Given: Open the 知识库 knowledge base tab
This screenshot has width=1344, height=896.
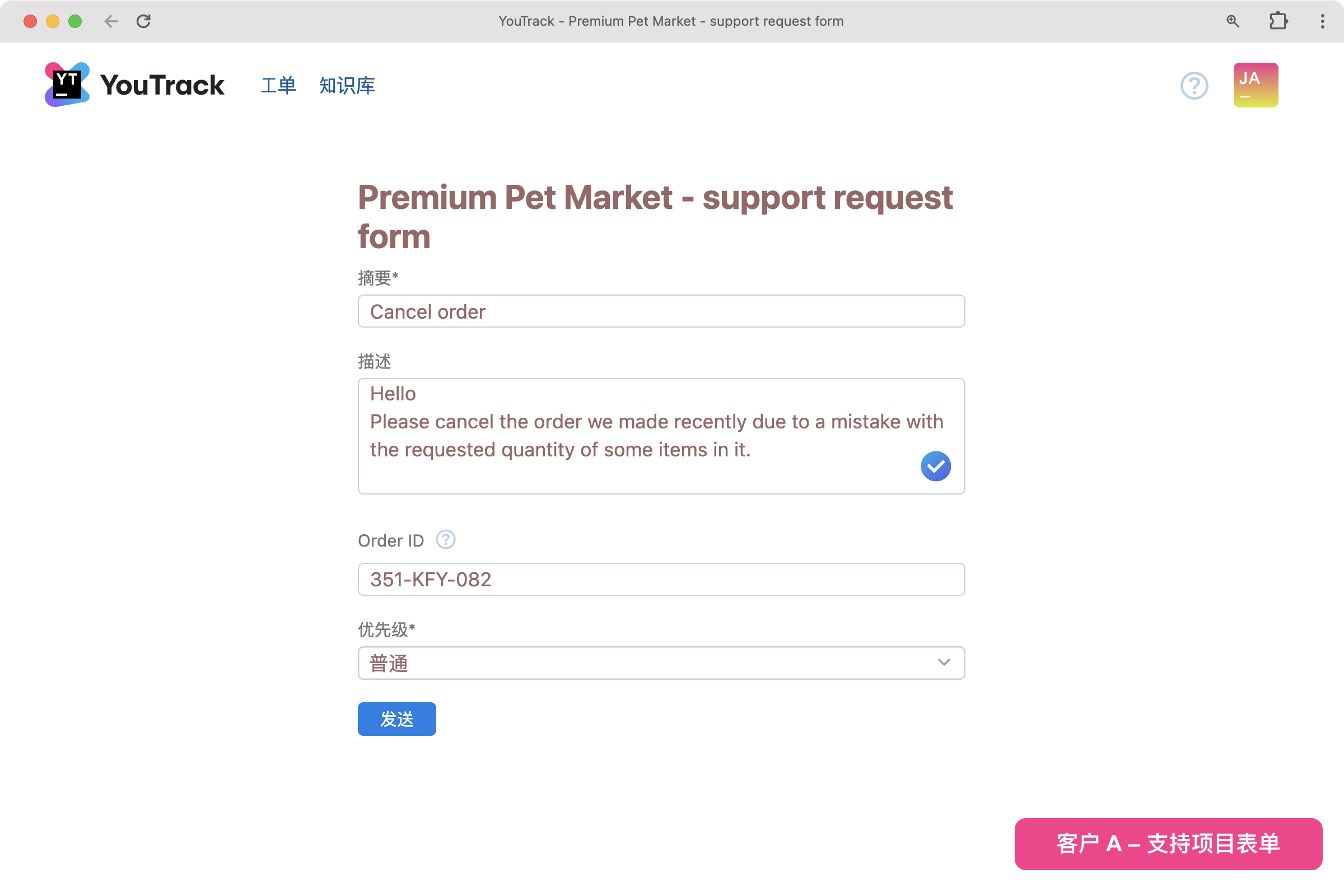Looking at the screenshot, I should (347, 86).
